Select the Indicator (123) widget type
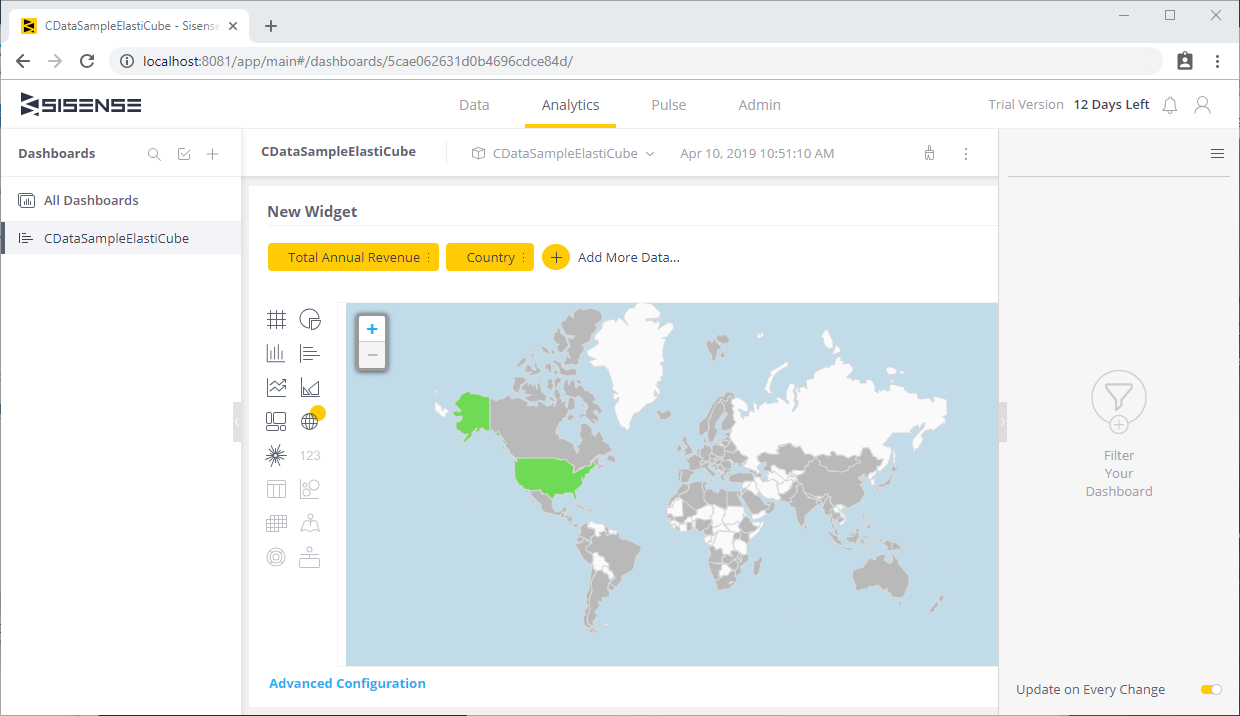Screen dimensions: 1240x716 tap(310, 455)
